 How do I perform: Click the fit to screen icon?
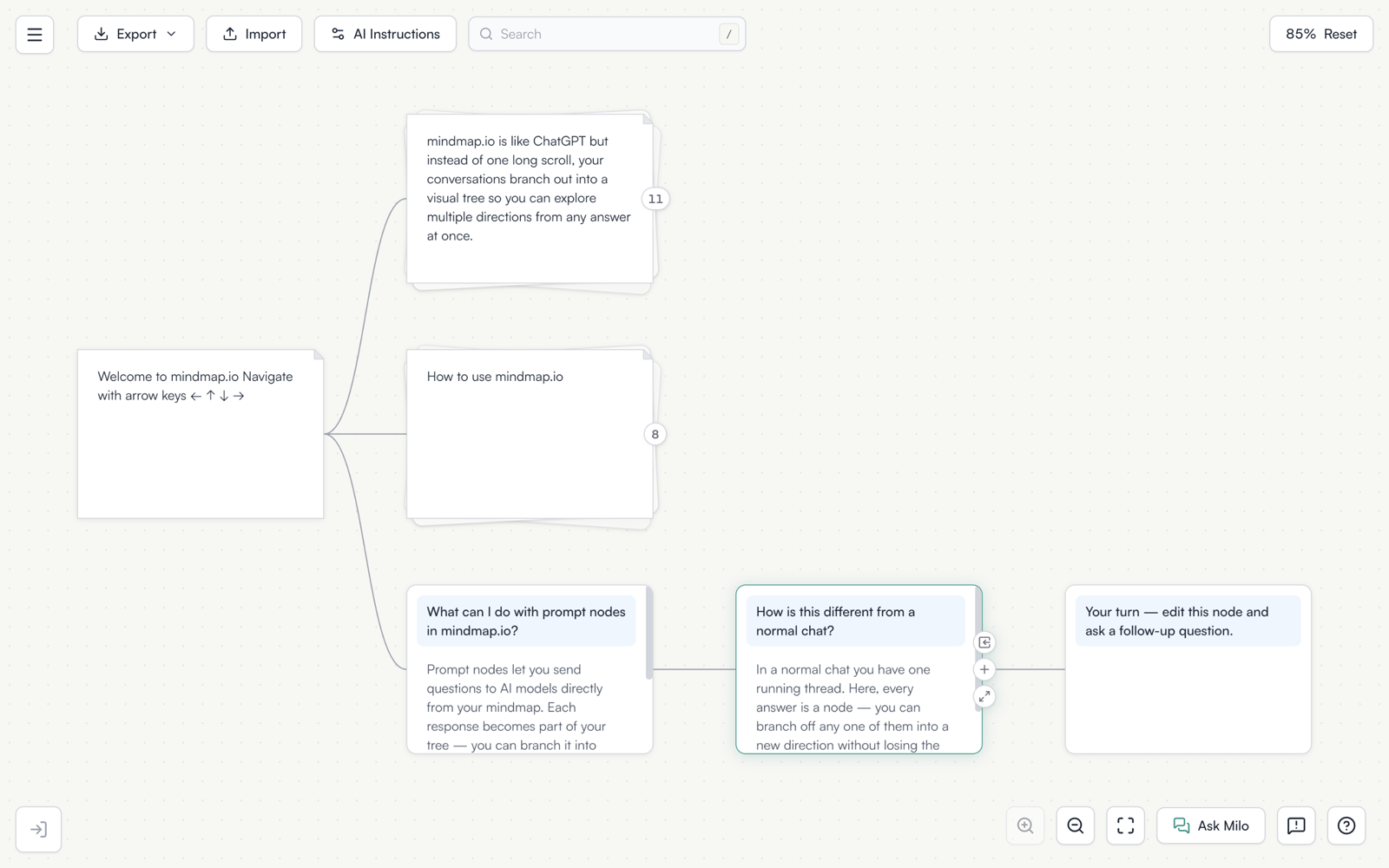pyautogui.click(x=1126, y=825)
